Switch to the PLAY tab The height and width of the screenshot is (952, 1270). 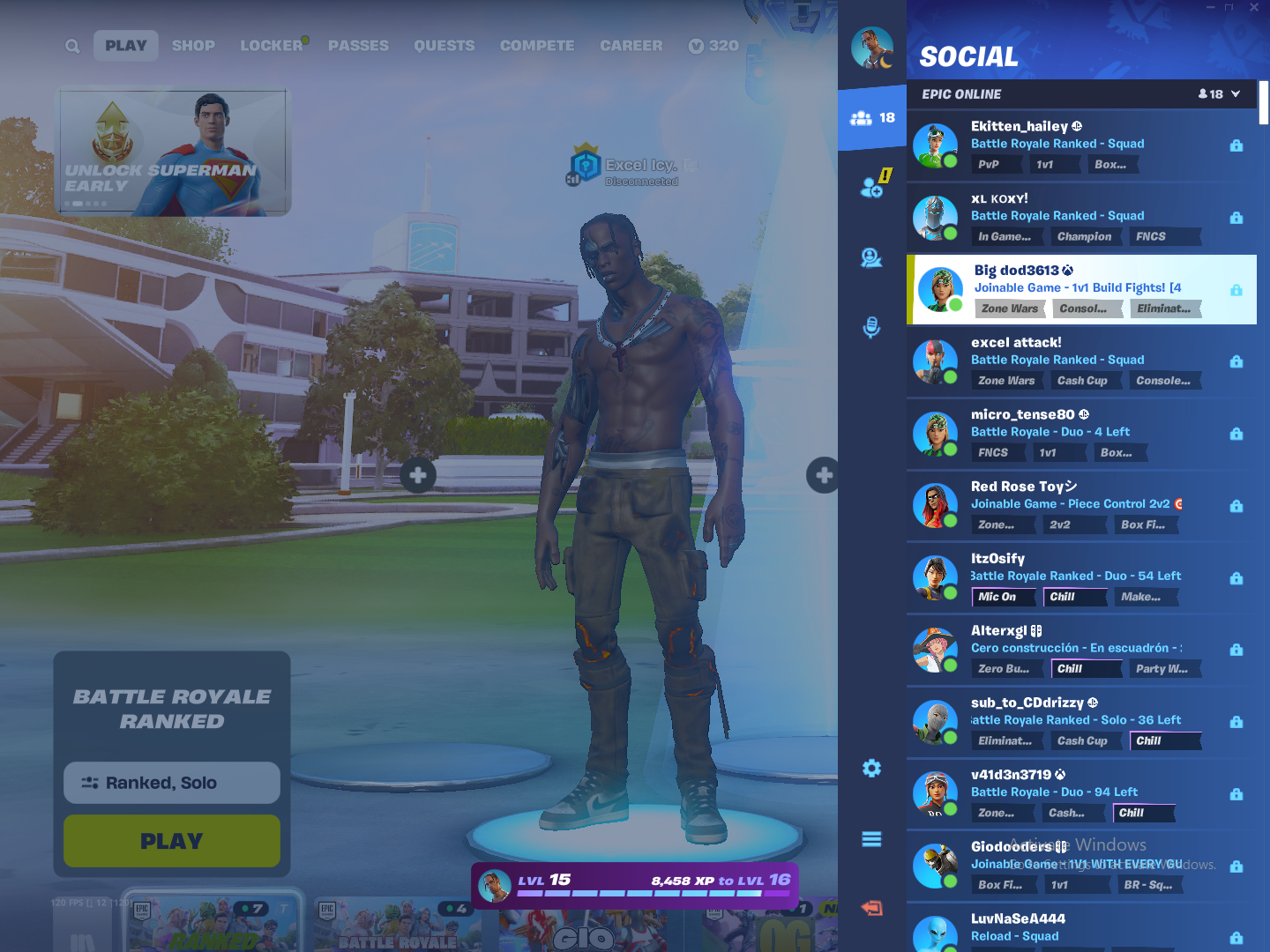click(x=126, y=46)
